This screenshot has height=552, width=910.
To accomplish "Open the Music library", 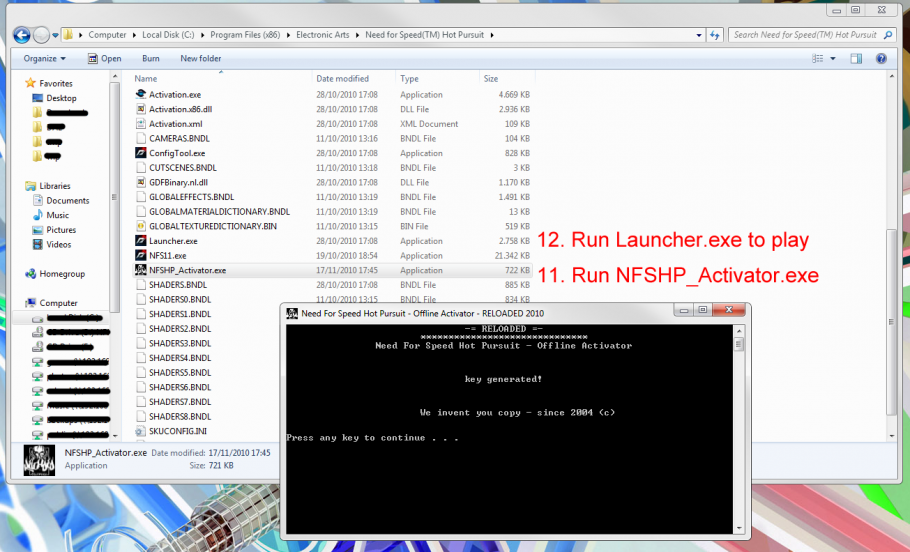I will tap(57, 215).
